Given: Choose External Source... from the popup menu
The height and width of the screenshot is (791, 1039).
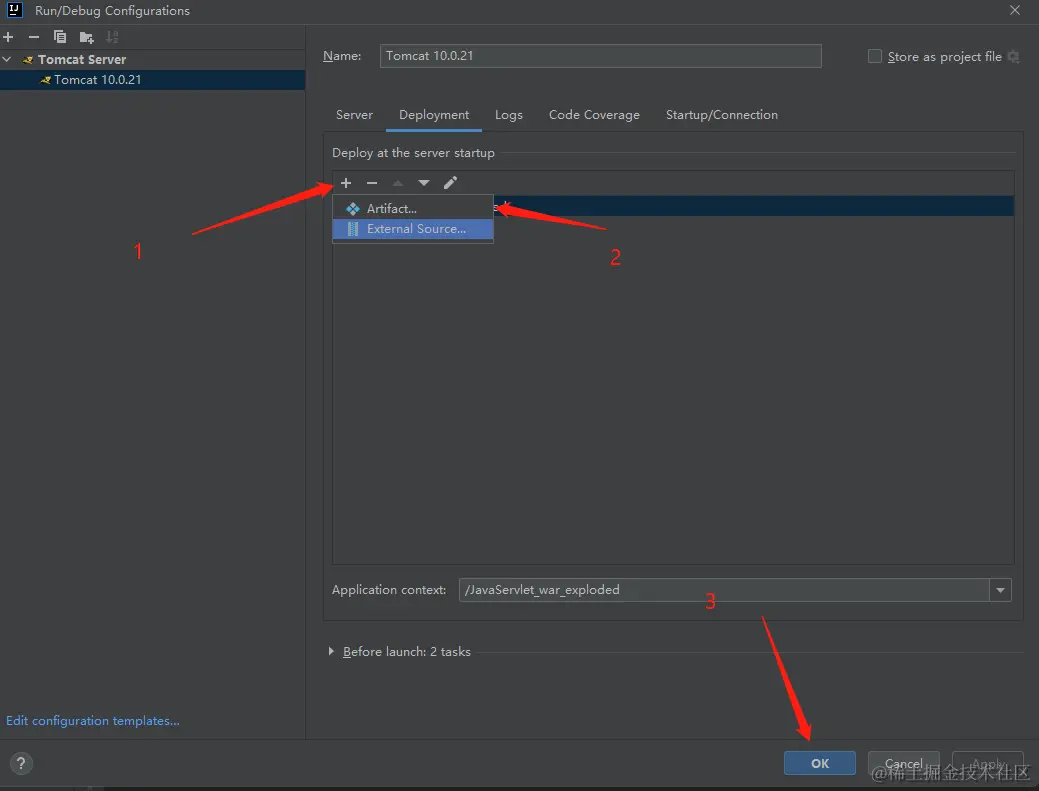Looking at the screenshot, I should (413, 229).
